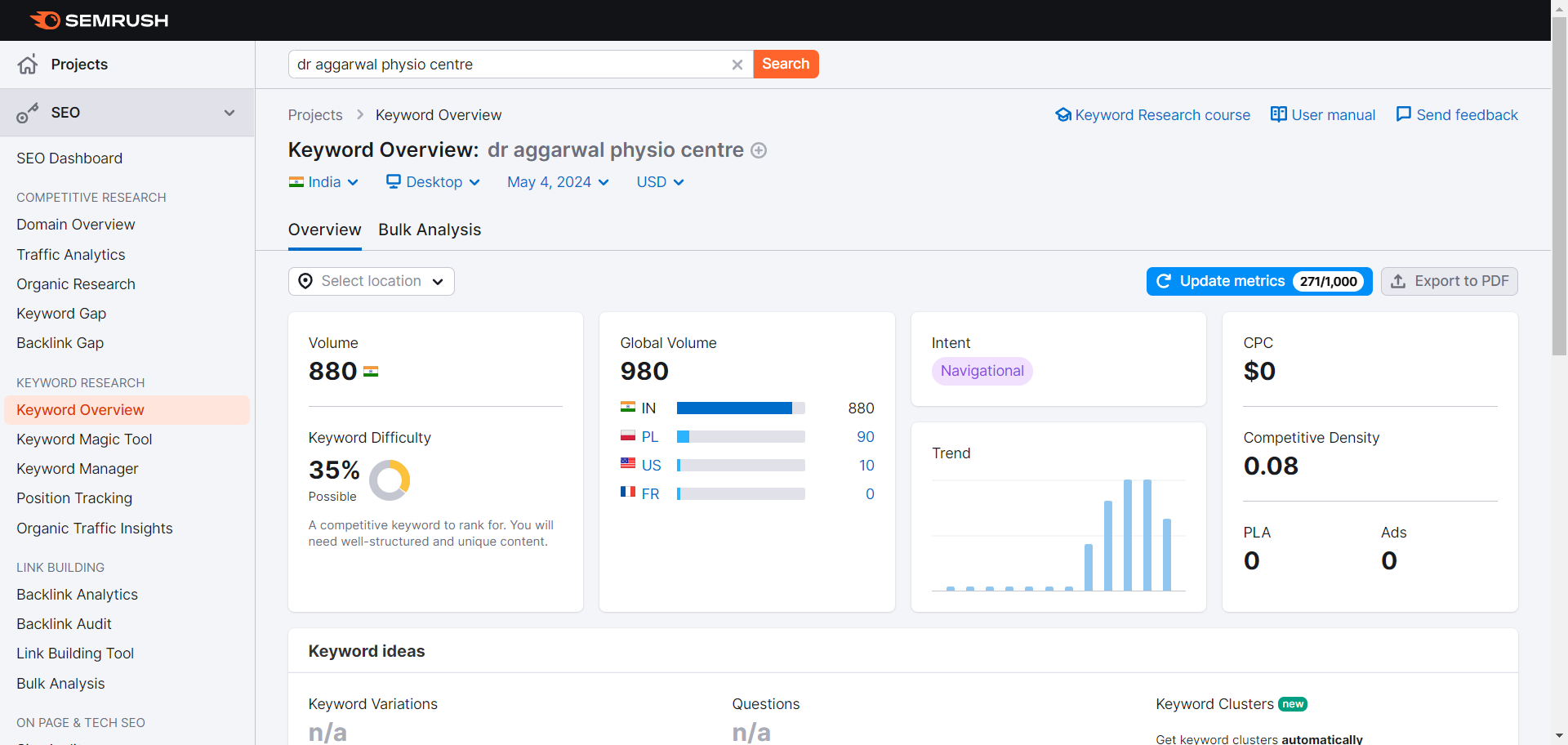Open the USD currency dropdown
Image resolution: width=1568 pixels, height=745 pixels.
click(660, 182)
